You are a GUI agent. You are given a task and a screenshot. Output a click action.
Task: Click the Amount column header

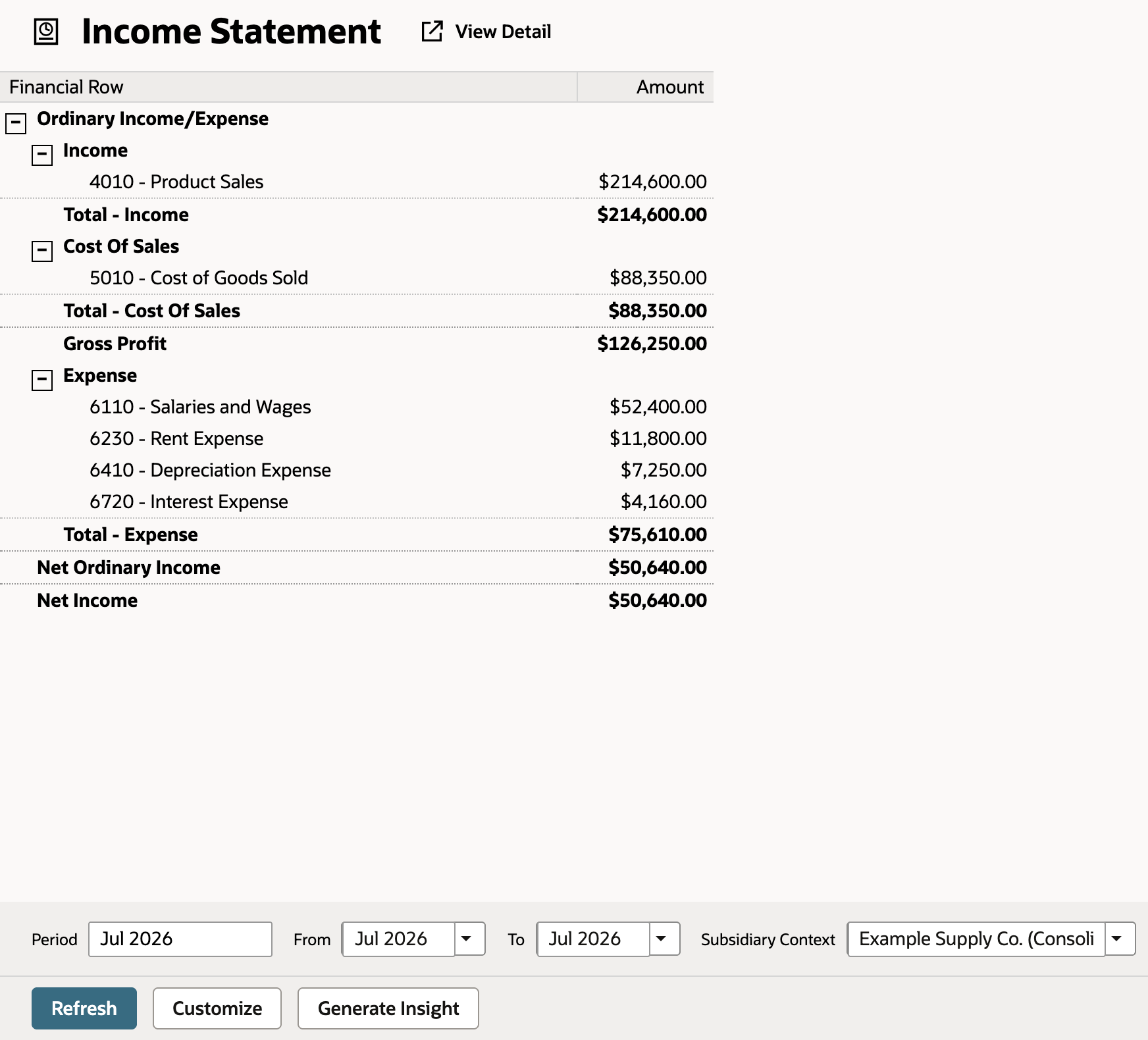(646, 87)
